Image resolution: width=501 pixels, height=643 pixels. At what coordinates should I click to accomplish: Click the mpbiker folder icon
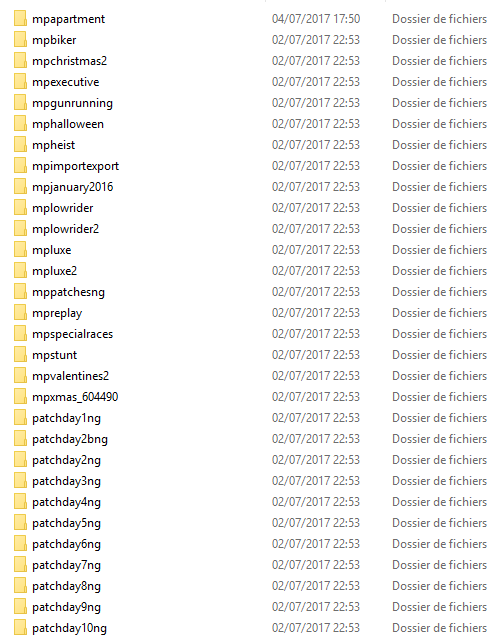click(x=20, y=40)
